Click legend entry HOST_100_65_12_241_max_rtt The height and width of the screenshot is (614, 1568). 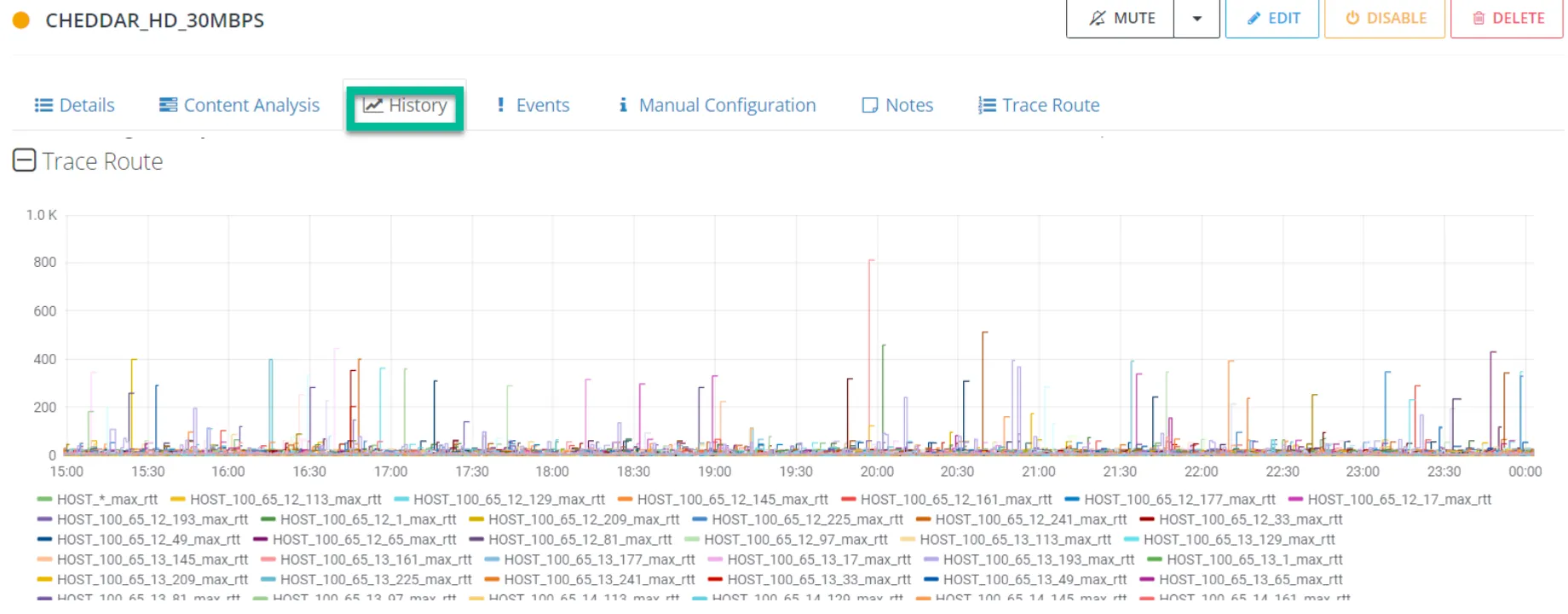coord(1022,519)
